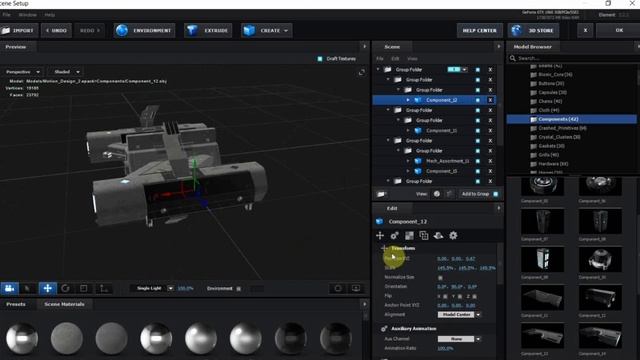Click the X button left of OK
Viewport: 640px width, 360px height.
coord(585,30)
